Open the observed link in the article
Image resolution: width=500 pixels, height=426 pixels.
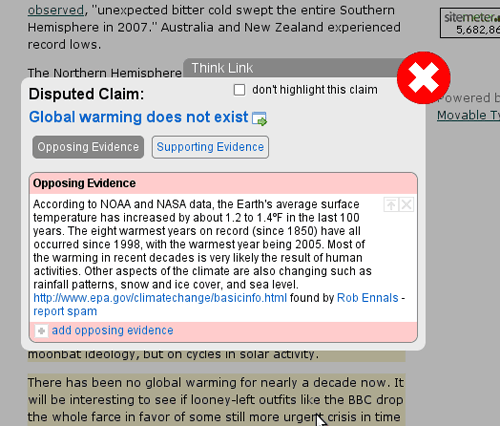(x=56, y=10)
